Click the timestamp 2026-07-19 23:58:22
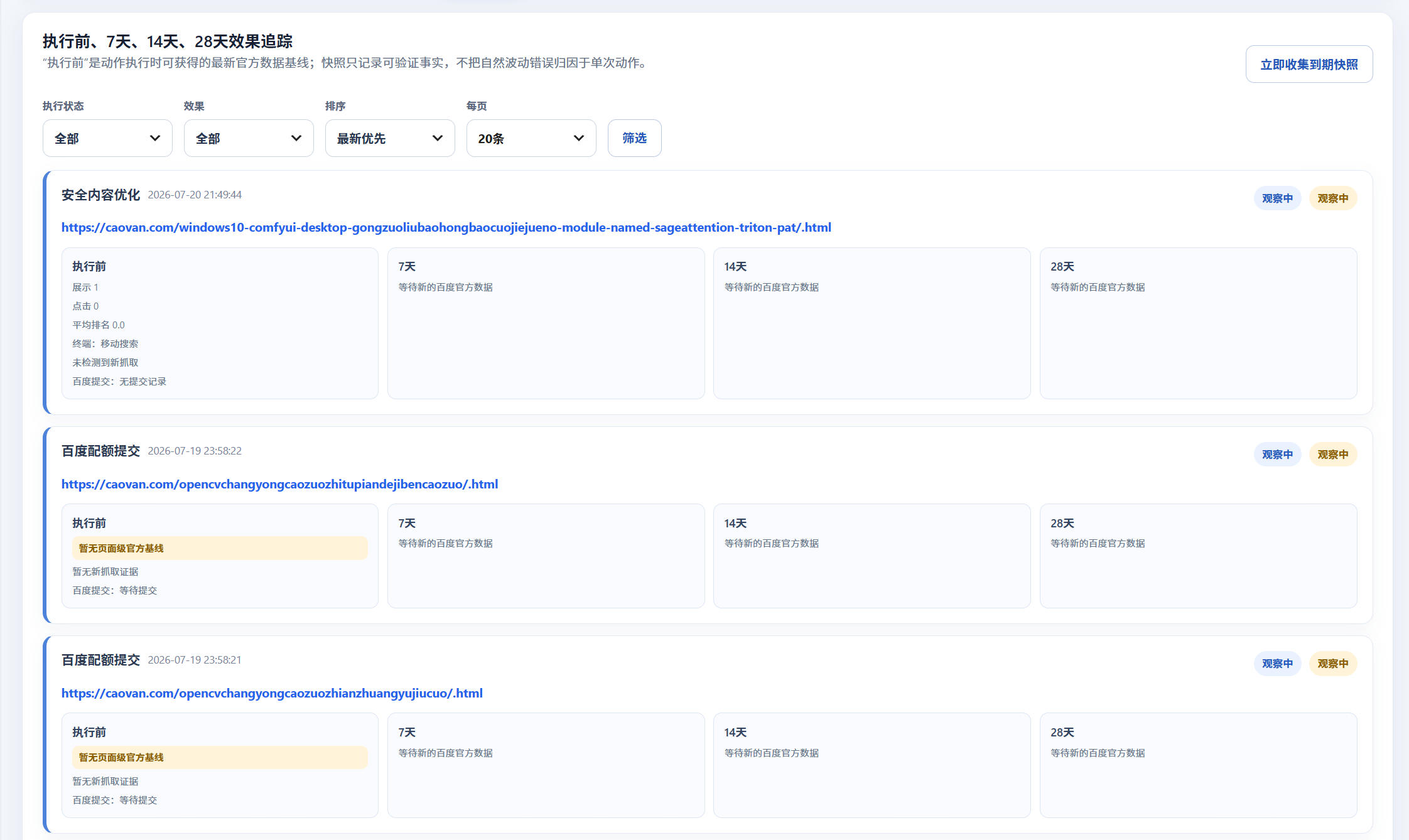 point(195,451)
